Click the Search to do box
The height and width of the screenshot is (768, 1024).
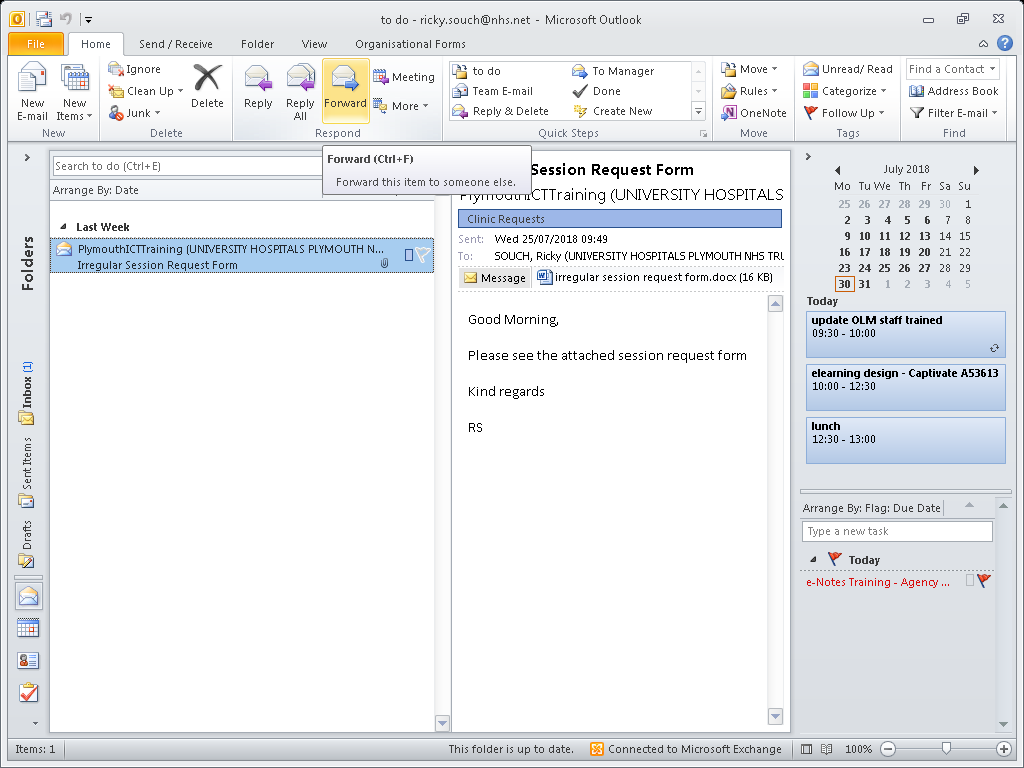tap(187, 166)
